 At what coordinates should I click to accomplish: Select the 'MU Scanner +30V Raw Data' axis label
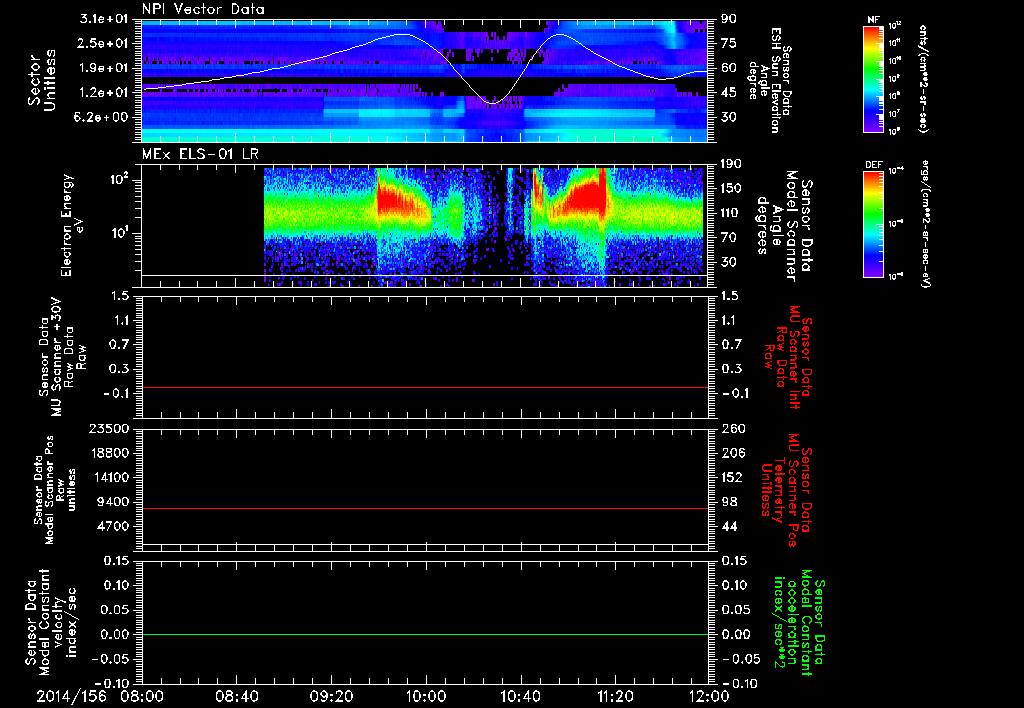tap(61, 357)
